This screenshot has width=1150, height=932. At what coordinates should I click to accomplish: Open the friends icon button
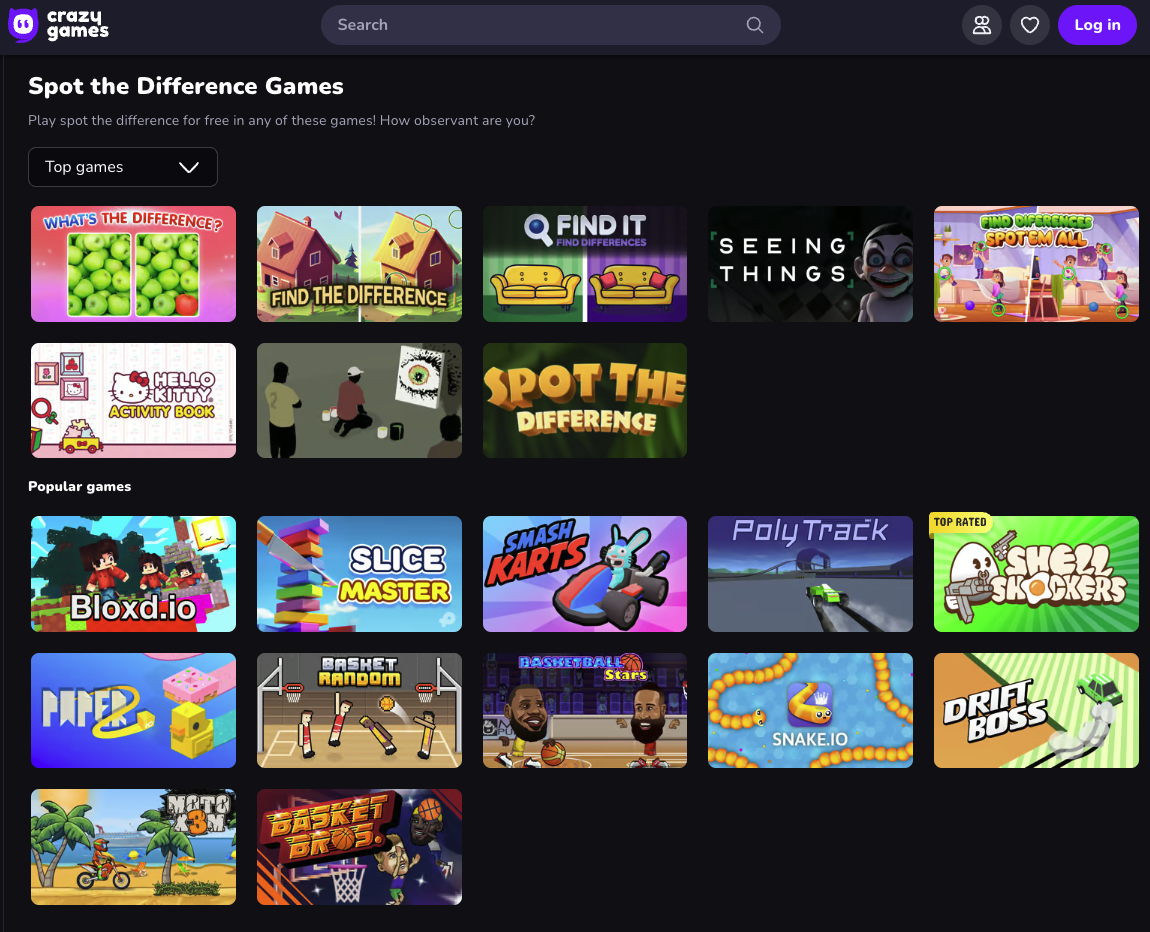(x=981, y=25)
